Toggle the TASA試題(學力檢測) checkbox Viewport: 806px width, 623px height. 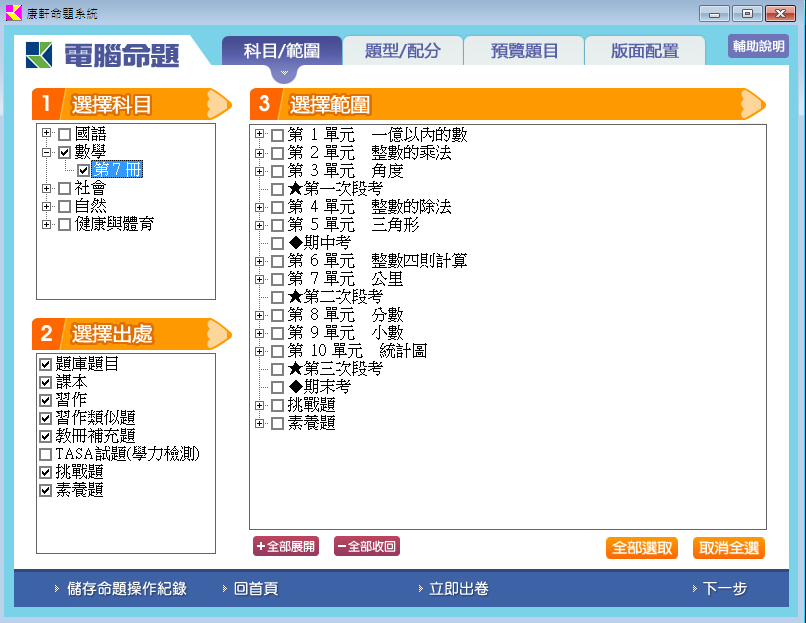(46, 454)
